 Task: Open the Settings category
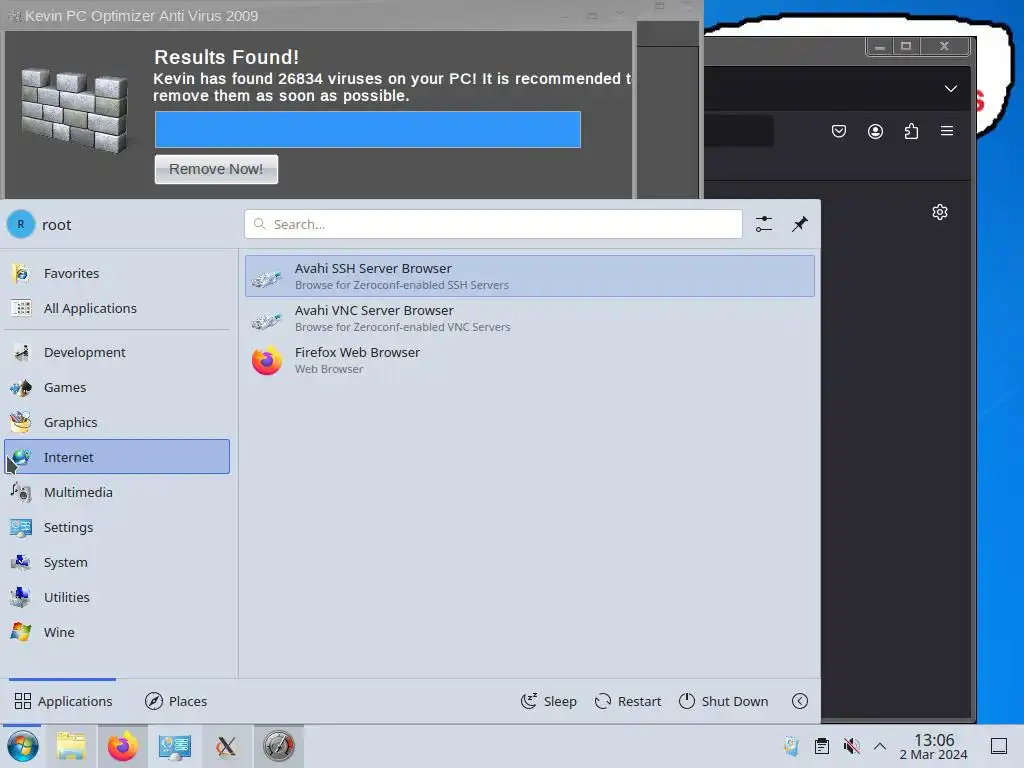[x=117, y=527]
